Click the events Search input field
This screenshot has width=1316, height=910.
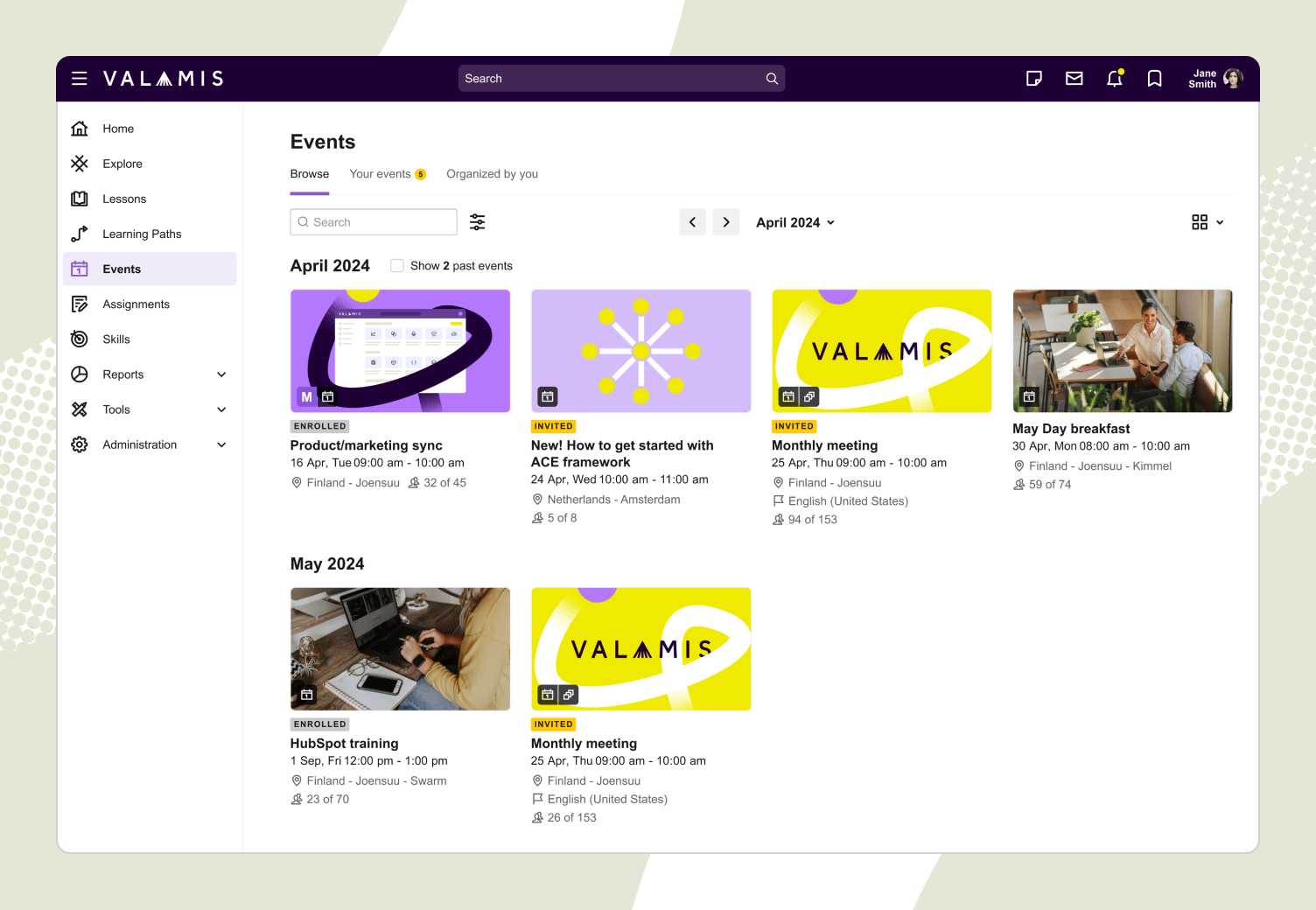tap(374, 222)
